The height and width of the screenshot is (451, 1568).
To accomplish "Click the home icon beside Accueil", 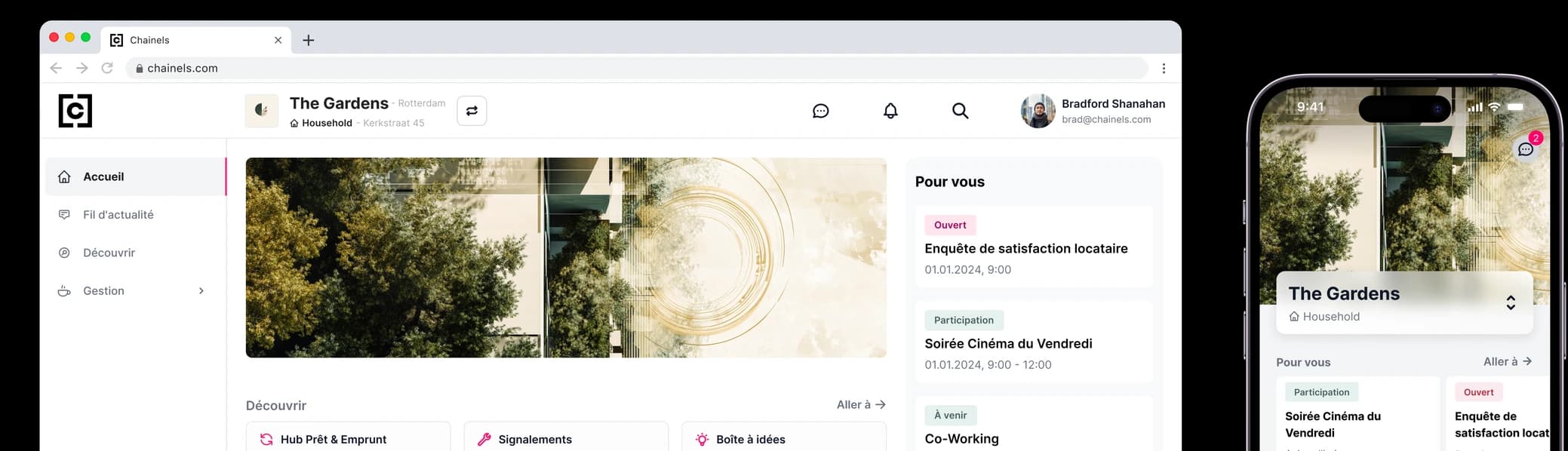I will [x=64, y=176].
